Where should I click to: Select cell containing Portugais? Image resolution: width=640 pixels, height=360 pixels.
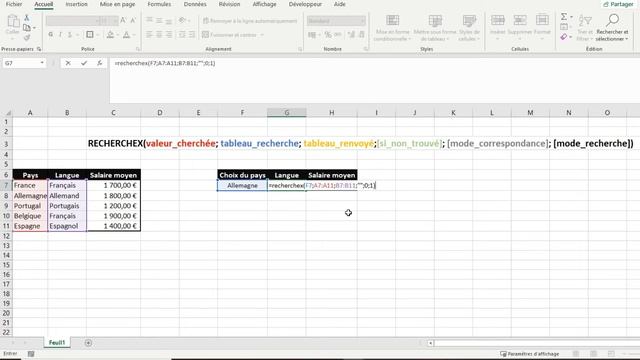click(x=67, y=206)
